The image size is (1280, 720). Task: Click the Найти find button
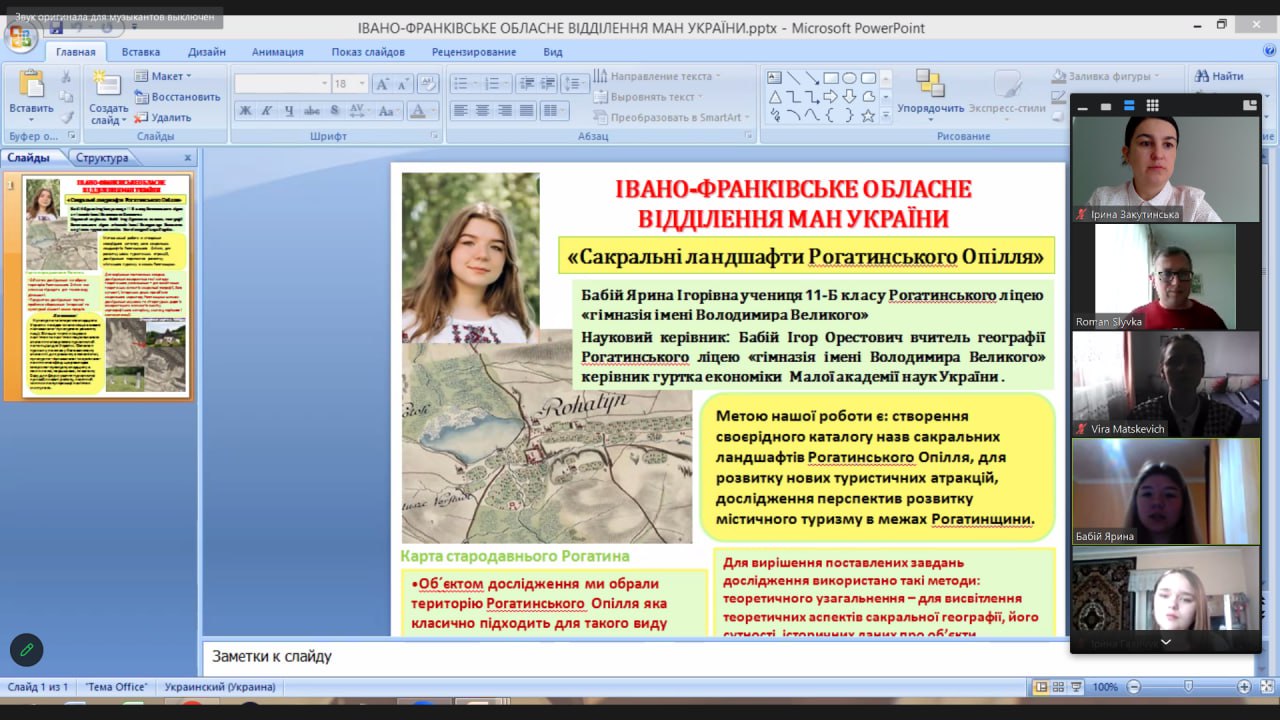pos(1218,76)
